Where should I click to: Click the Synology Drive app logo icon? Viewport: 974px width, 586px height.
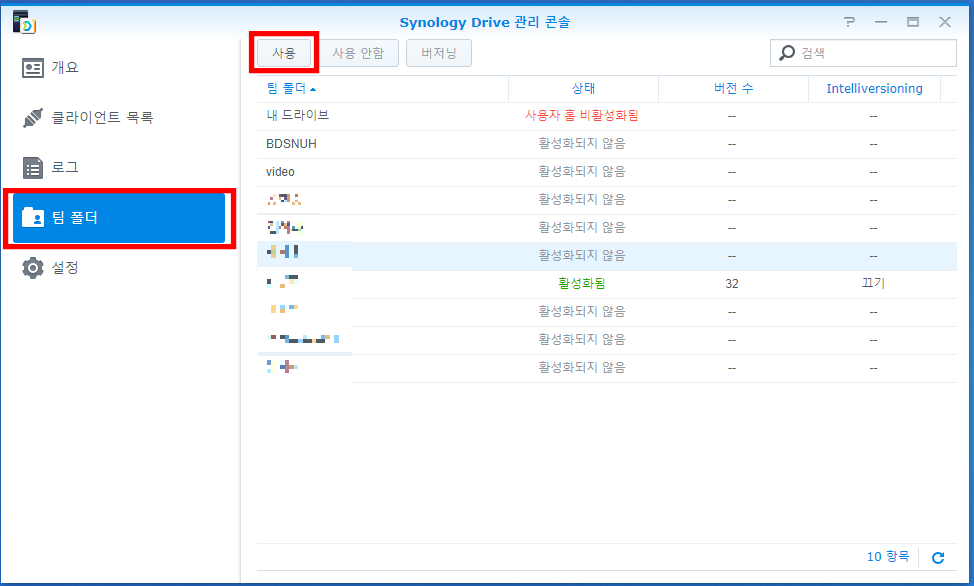(24, 22)
